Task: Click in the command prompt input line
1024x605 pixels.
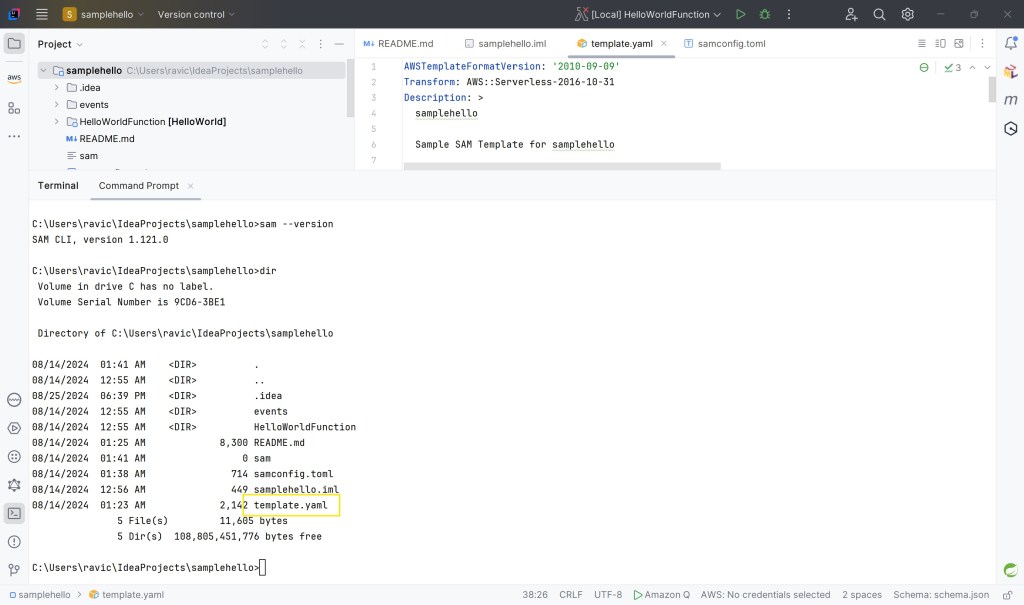Action: (400, 568)
